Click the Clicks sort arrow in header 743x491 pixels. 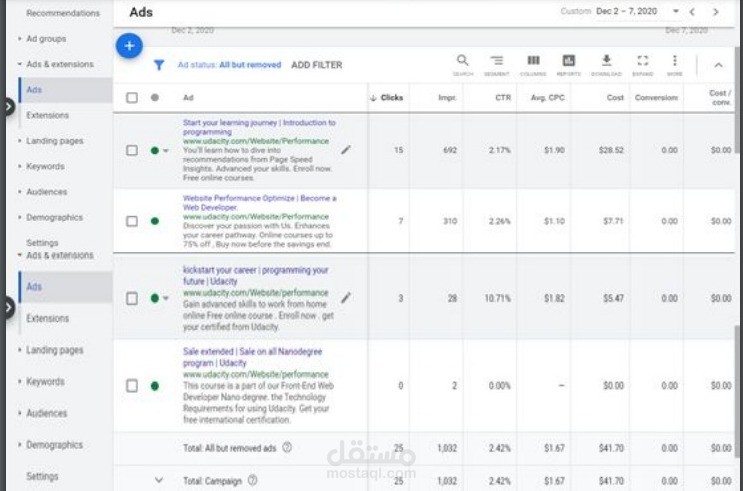pyautogui.click(x=373, y=98)
